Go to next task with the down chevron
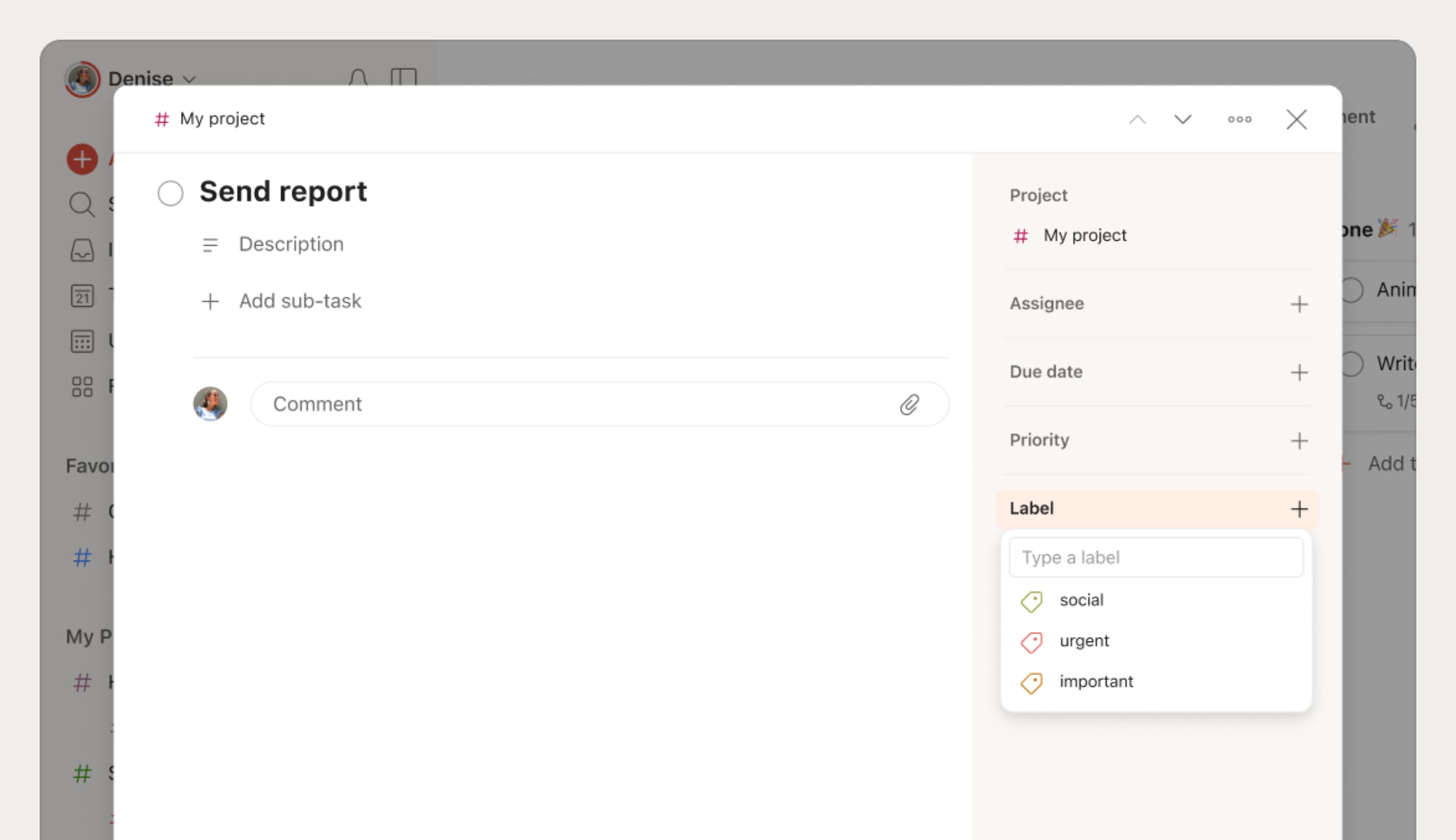Image resolution: width=1456 pixels, height=840 pixels. click(1182, 119)
